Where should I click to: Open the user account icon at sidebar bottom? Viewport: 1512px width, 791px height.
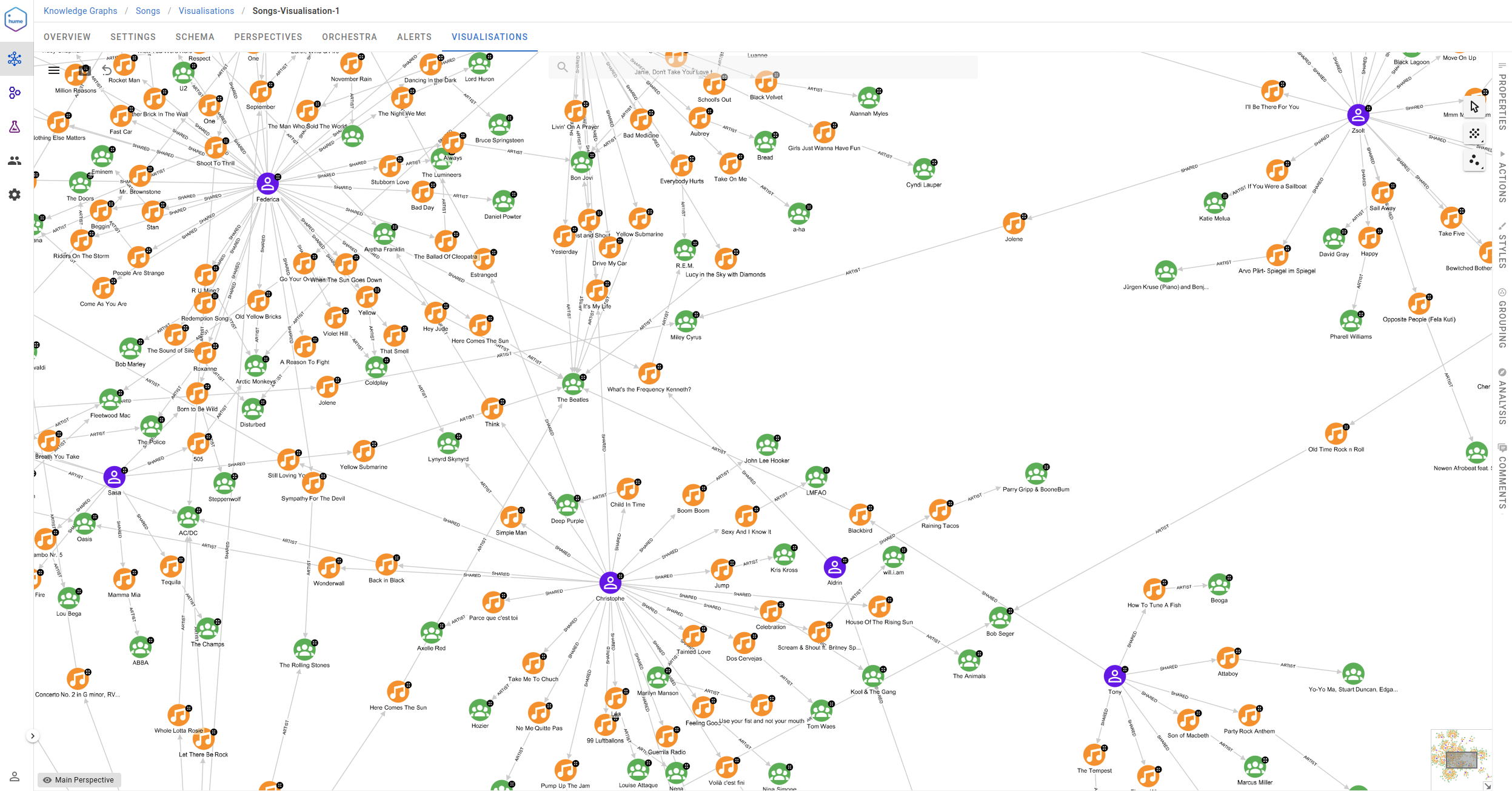(15, 776)
